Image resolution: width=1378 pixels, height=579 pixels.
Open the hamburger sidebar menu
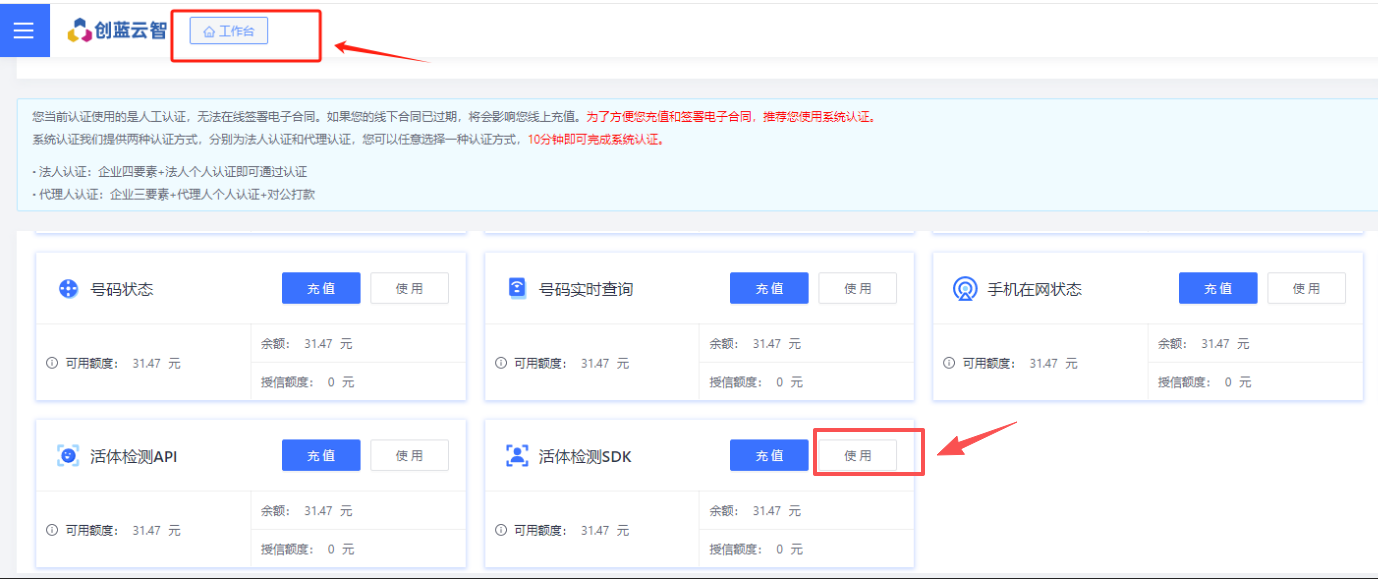tap(23, 30)
